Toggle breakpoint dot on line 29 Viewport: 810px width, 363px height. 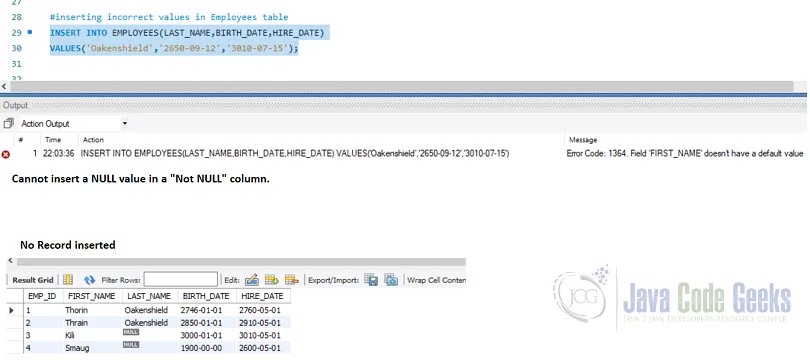pos(29,32)
